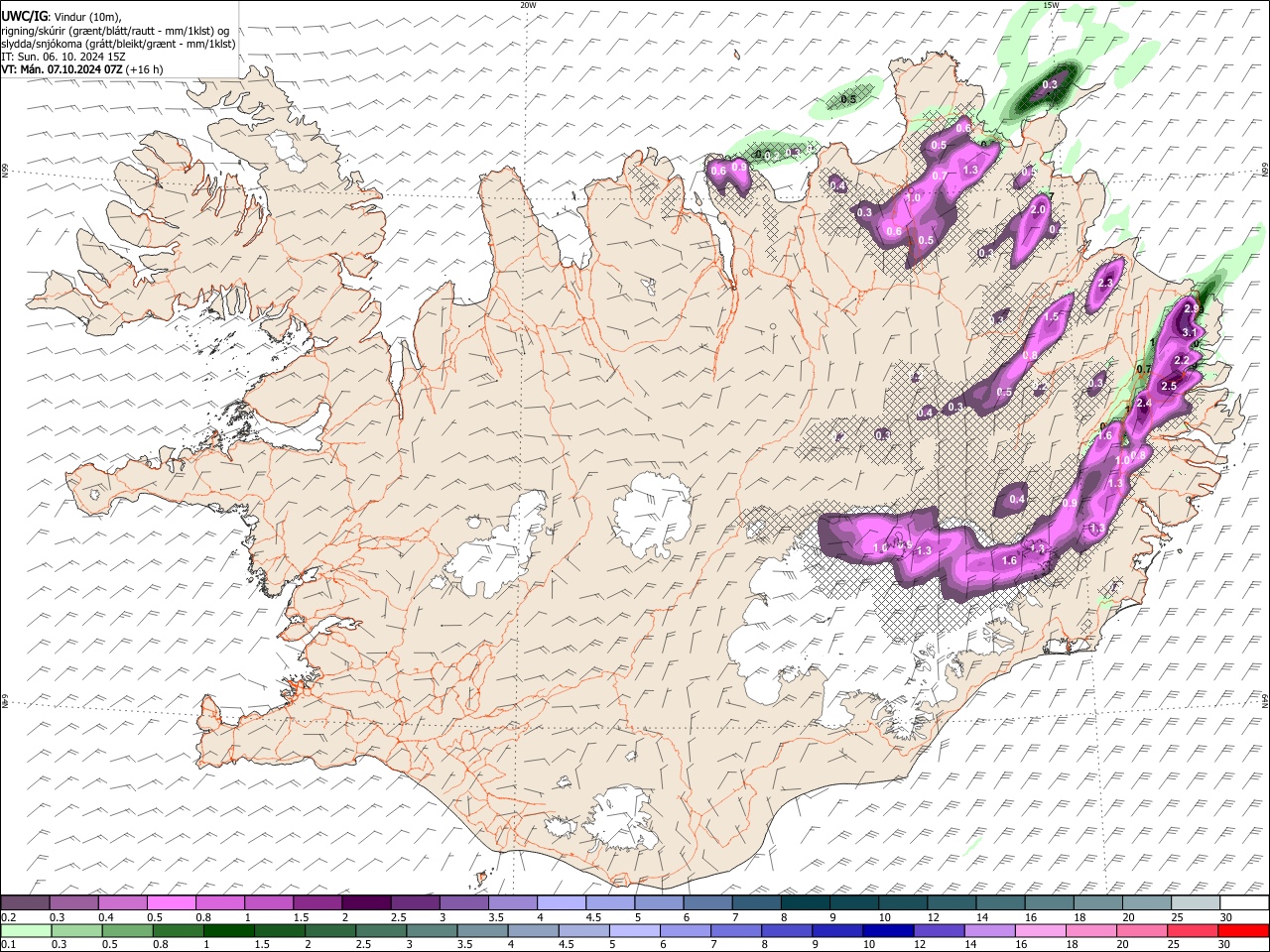Select the '1.5' snowfall value on the map

pos(1052,316)
